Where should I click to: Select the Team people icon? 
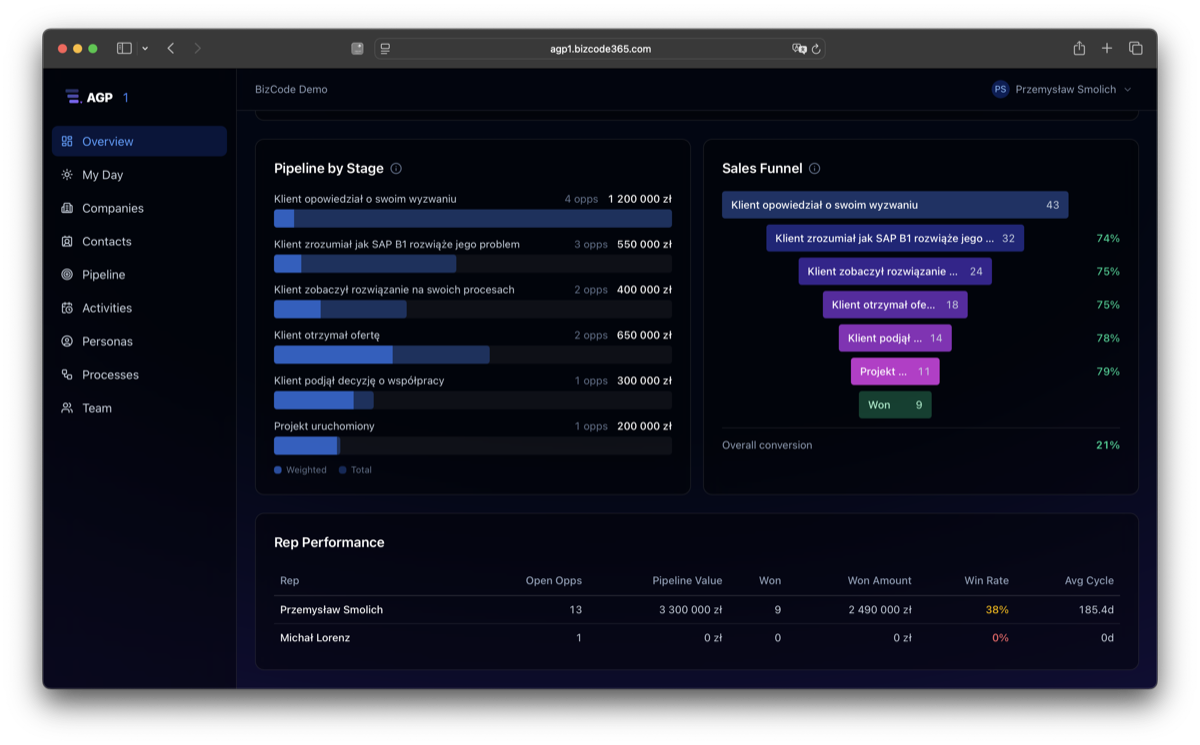[x=66, y=407]
